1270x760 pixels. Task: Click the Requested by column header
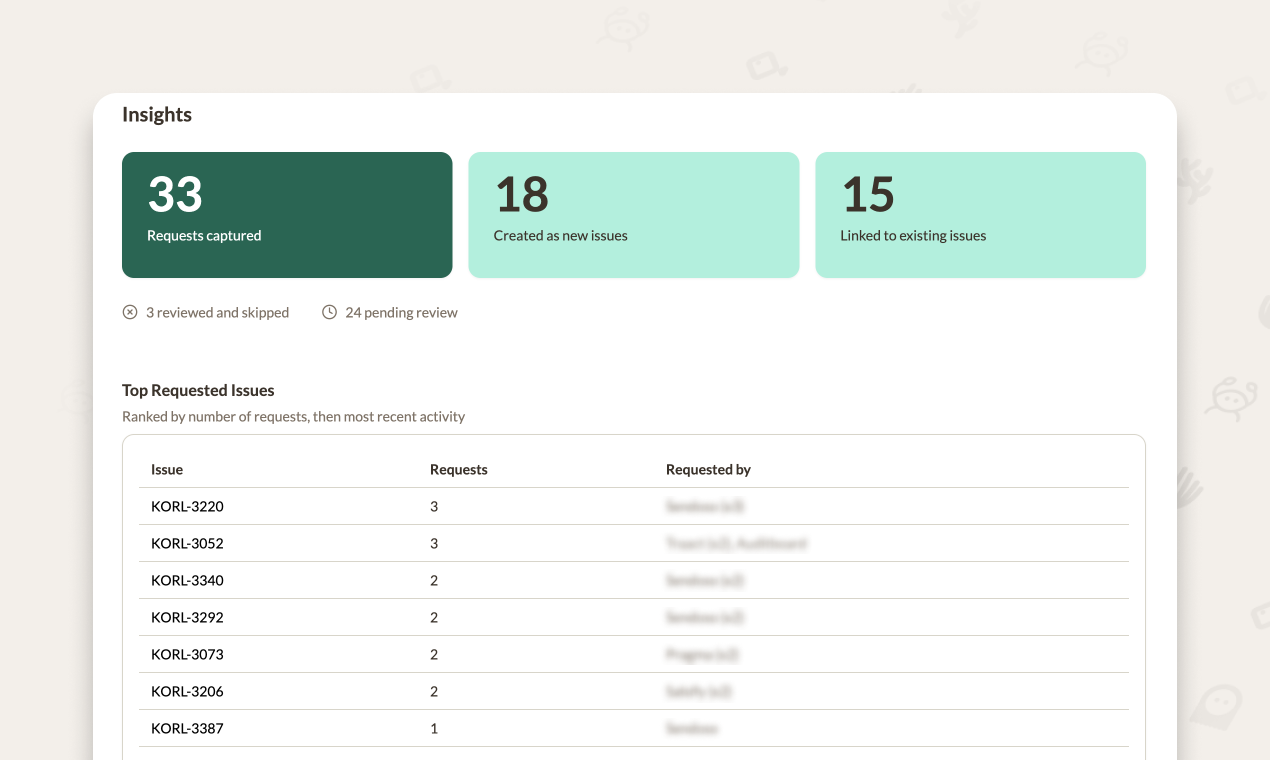(708, 469)
